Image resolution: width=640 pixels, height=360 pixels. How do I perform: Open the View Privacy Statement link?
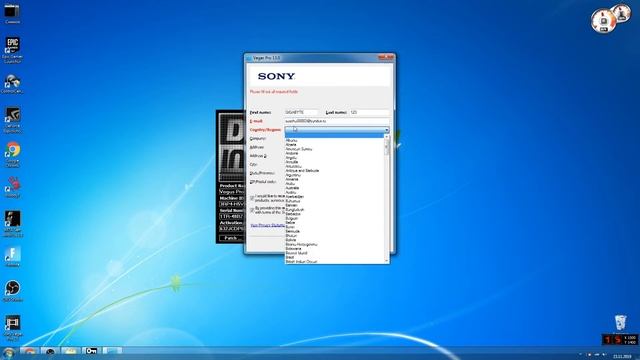268,225
